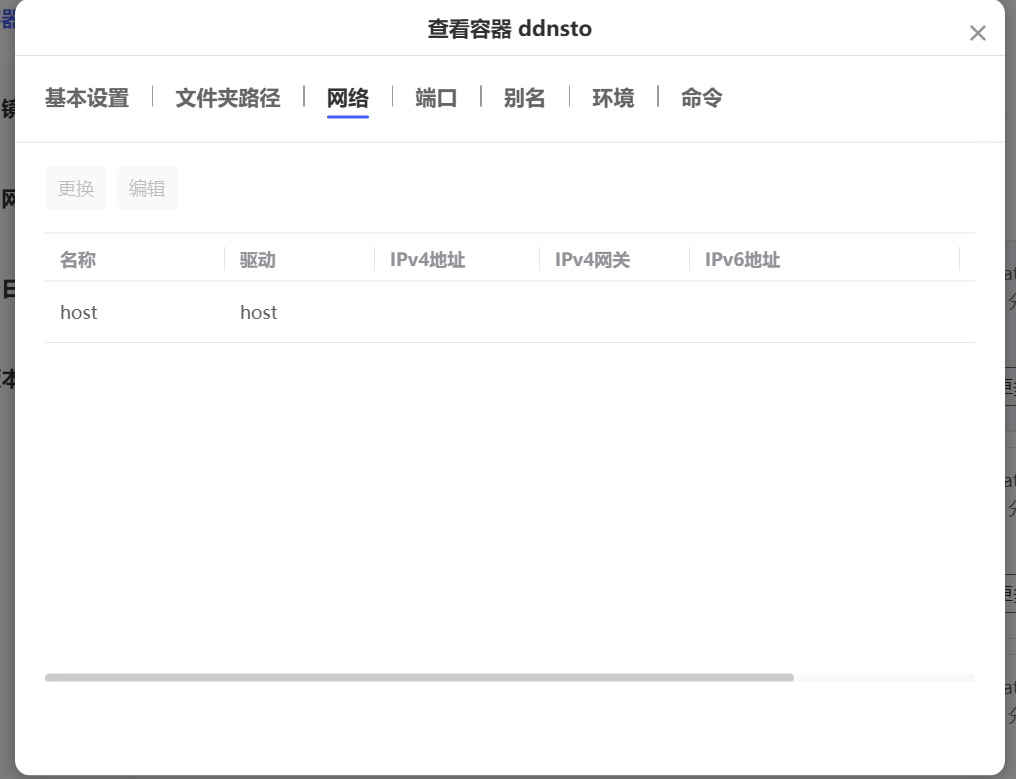Close the 查看容器 ddnsto dialog
Screen dimensions: 1016x779
pyautogui.click(x=977, y=33)
